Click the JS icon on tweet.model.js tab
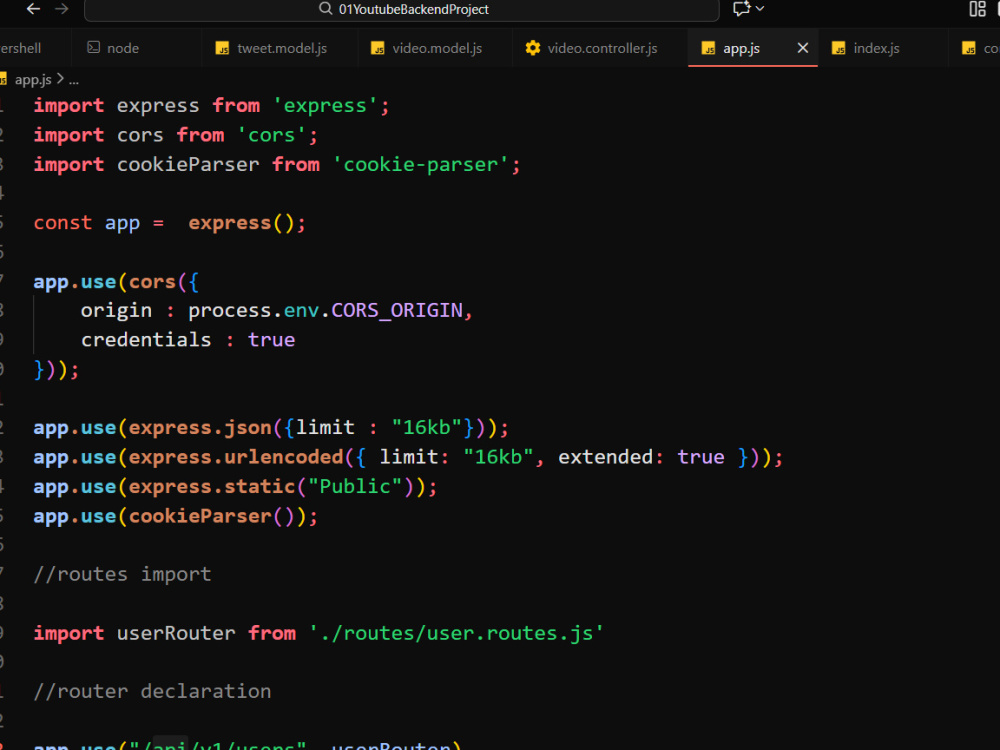This screenshot has height=750, width=1000. [x=222, y=48]
